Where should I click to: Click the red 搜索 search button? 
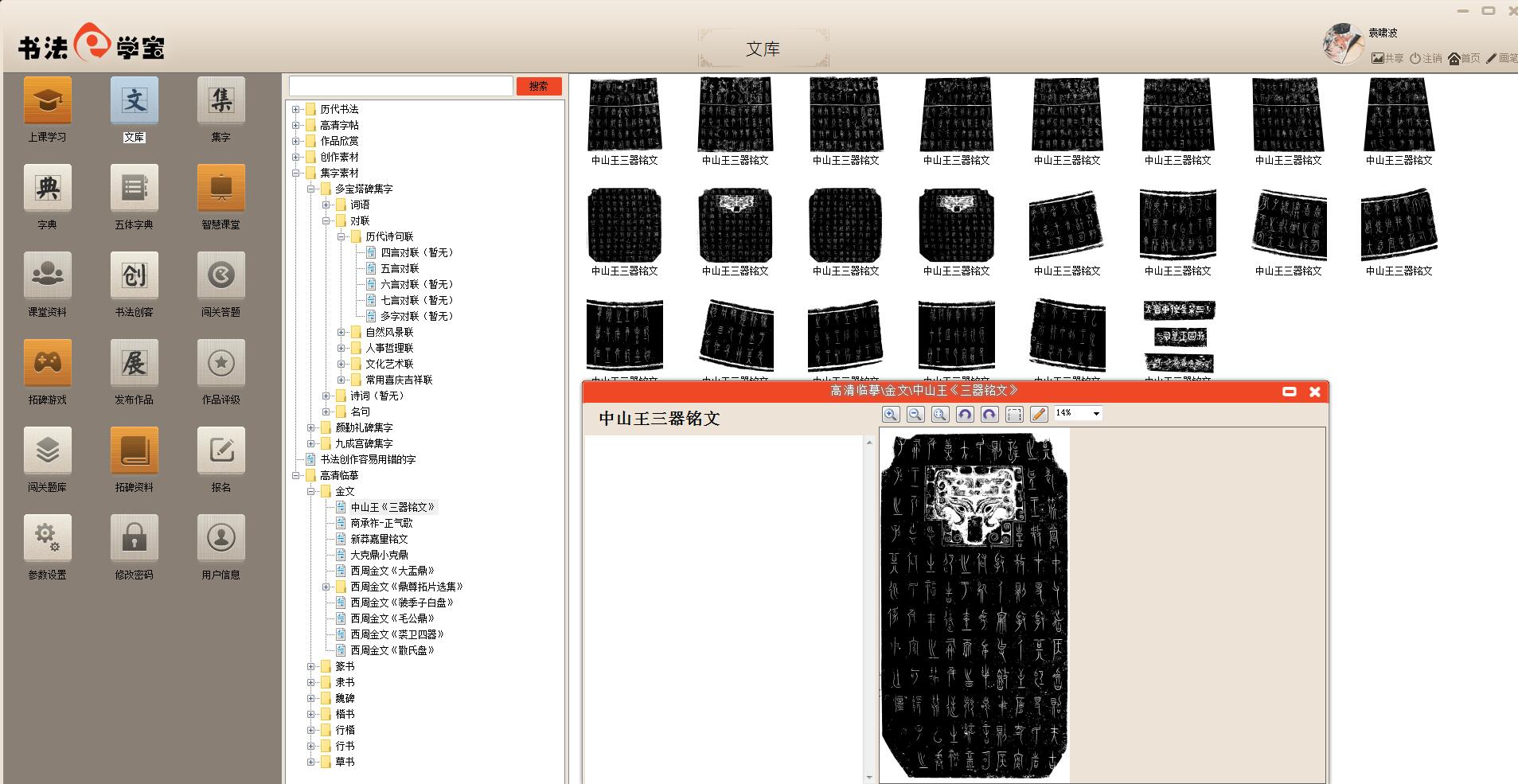tap(539, 86)
